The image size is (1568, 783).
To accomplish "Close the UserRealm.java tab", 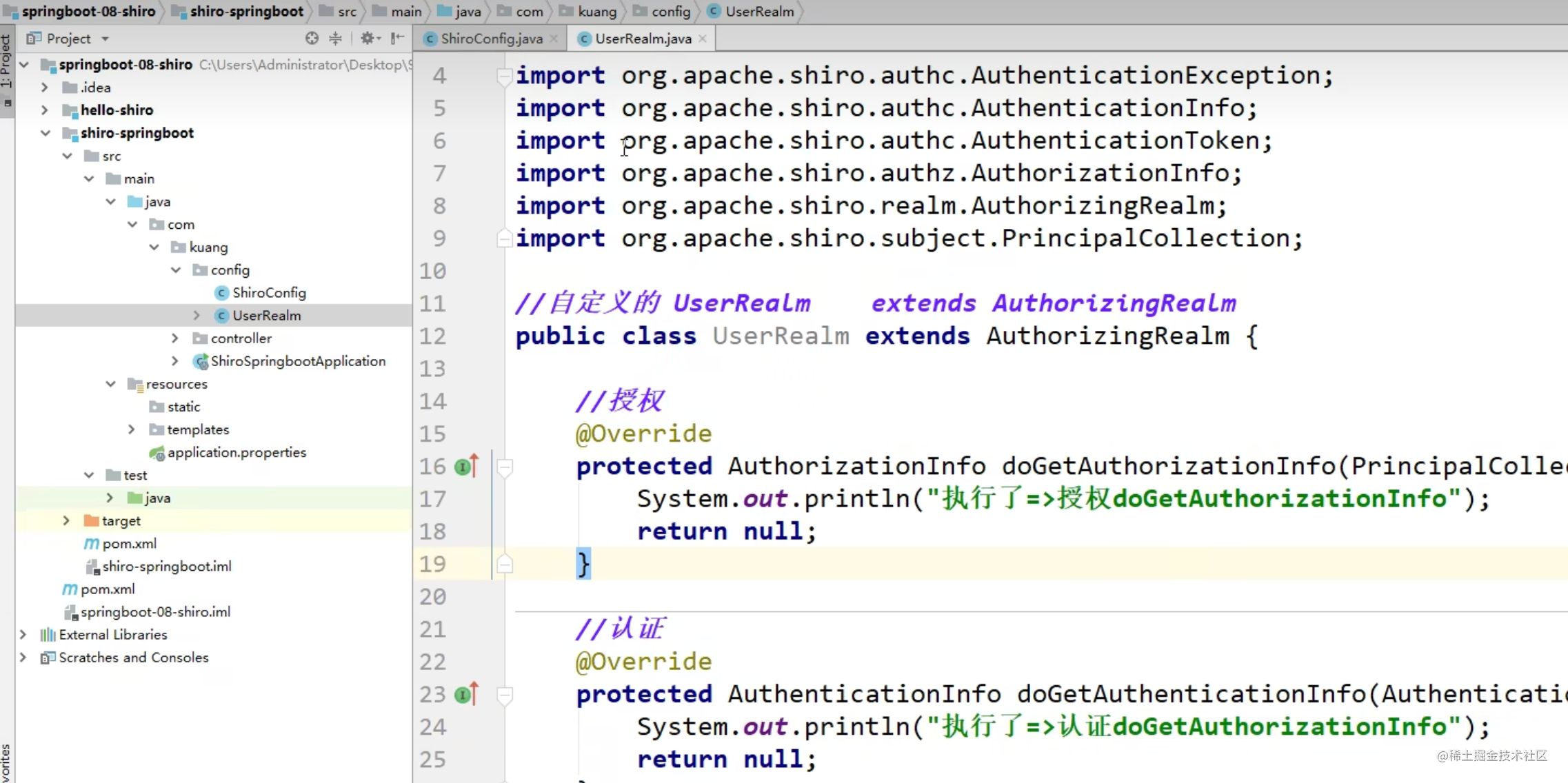I will 703,39.
